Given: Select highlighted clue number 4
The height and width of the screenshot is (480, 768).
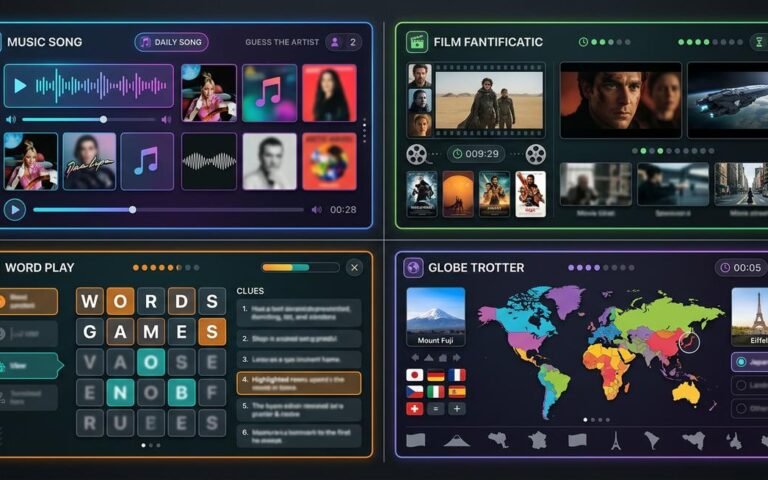Looking at the screenshot, I should (299, 383).
